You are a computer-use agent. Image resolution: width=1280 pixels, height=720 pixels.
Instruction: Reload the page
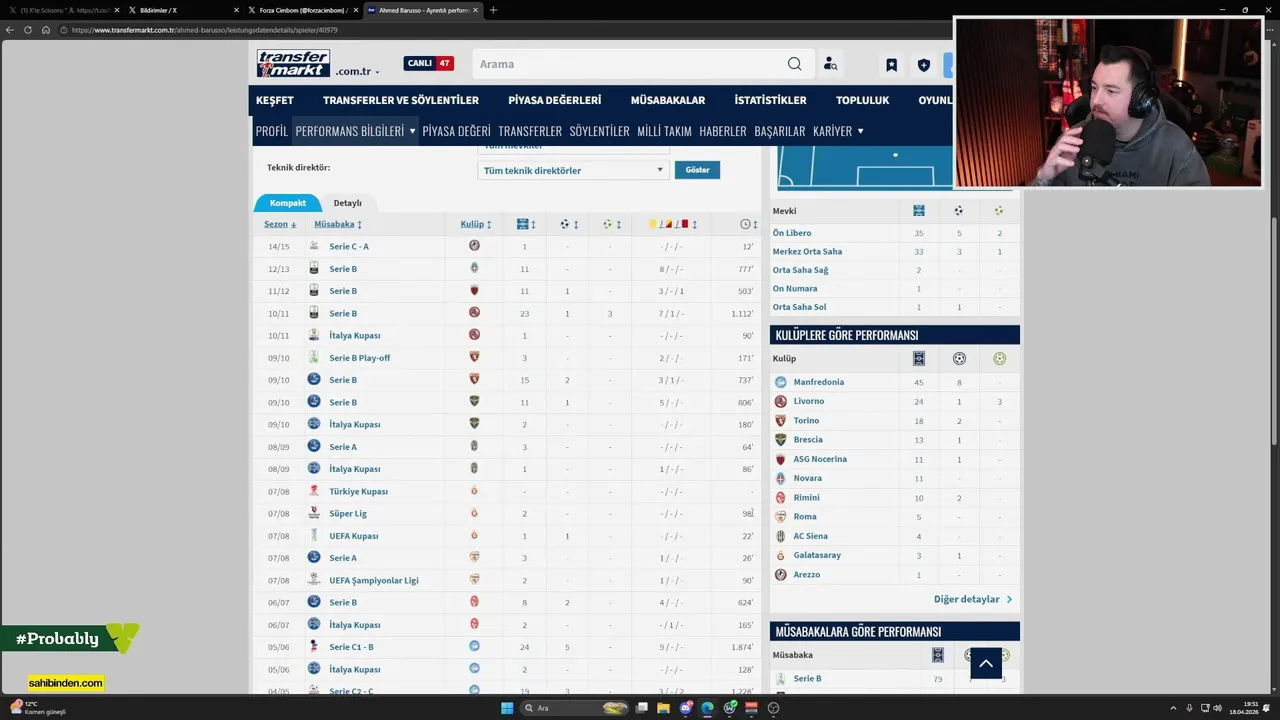click(27, 30)
